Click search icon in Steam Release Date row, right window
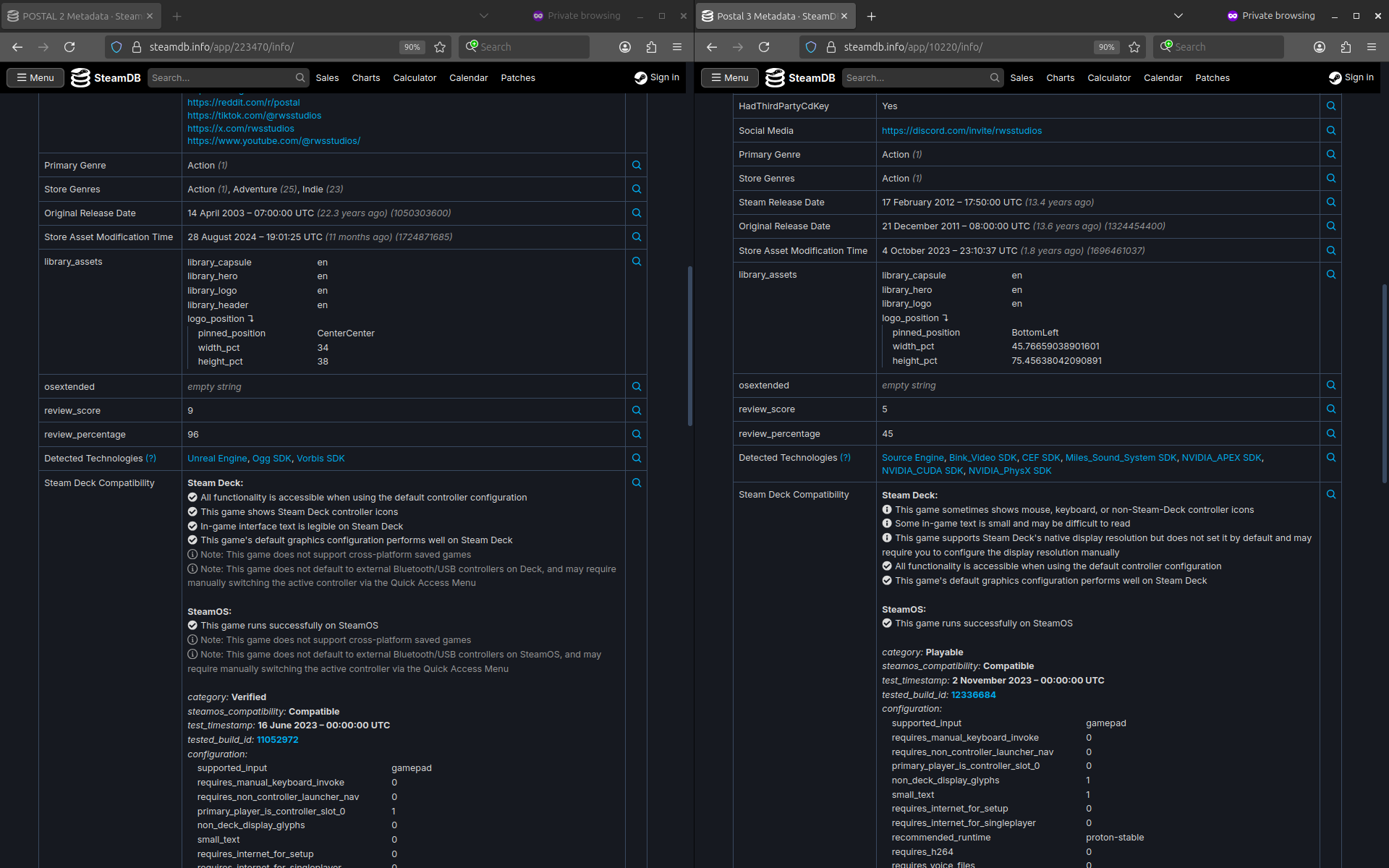The image size is (1389, 868). [1331, 203]
